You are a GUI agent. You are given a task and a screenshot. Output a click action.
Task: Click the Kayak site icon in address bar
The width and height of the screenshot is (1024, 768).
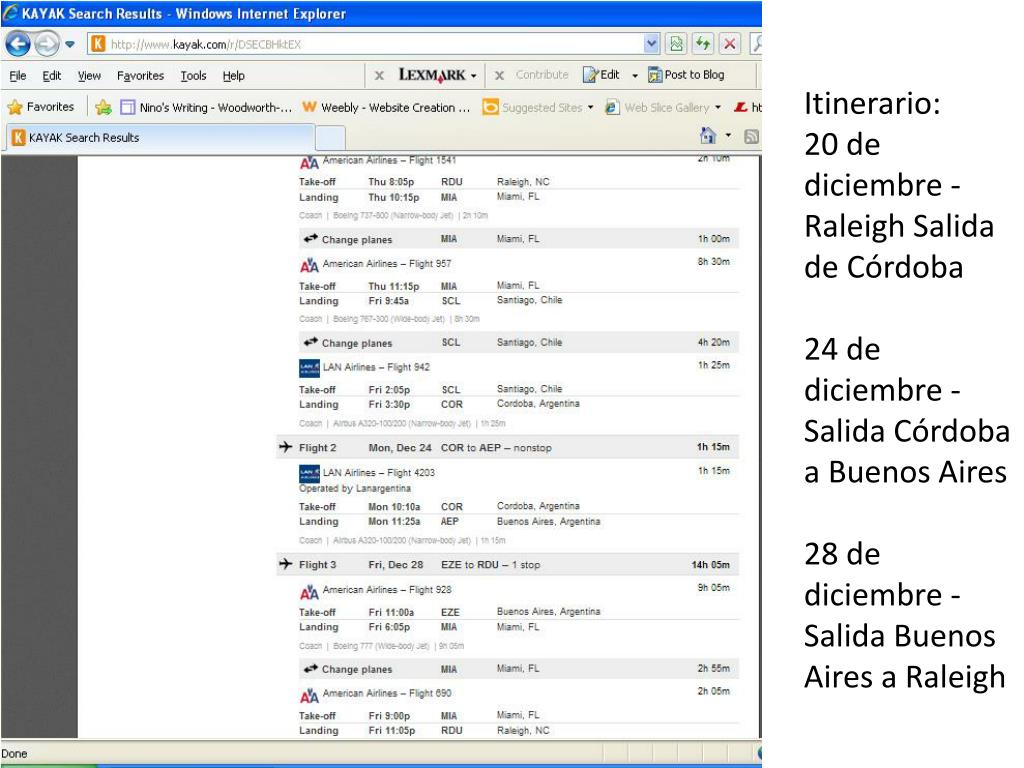[98, 44]
